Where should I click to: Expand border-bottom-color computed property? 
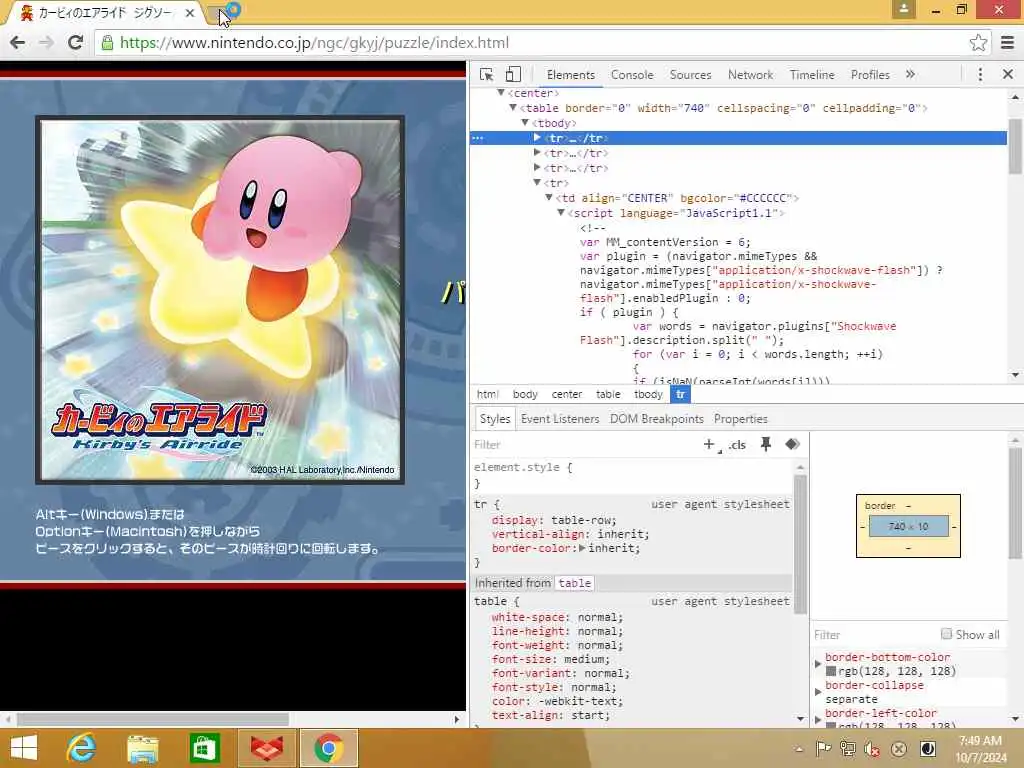(x=818, y=664)
